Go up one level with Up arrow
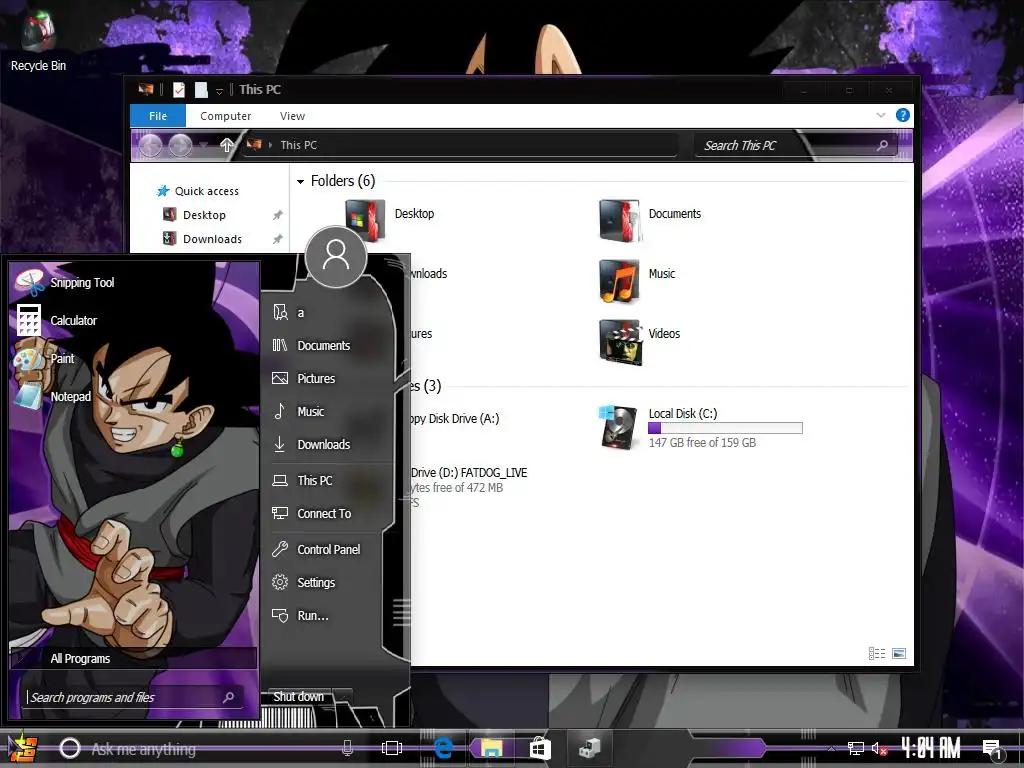The height and width of the screenshot is (768, 1024). [x=227, y=144]
